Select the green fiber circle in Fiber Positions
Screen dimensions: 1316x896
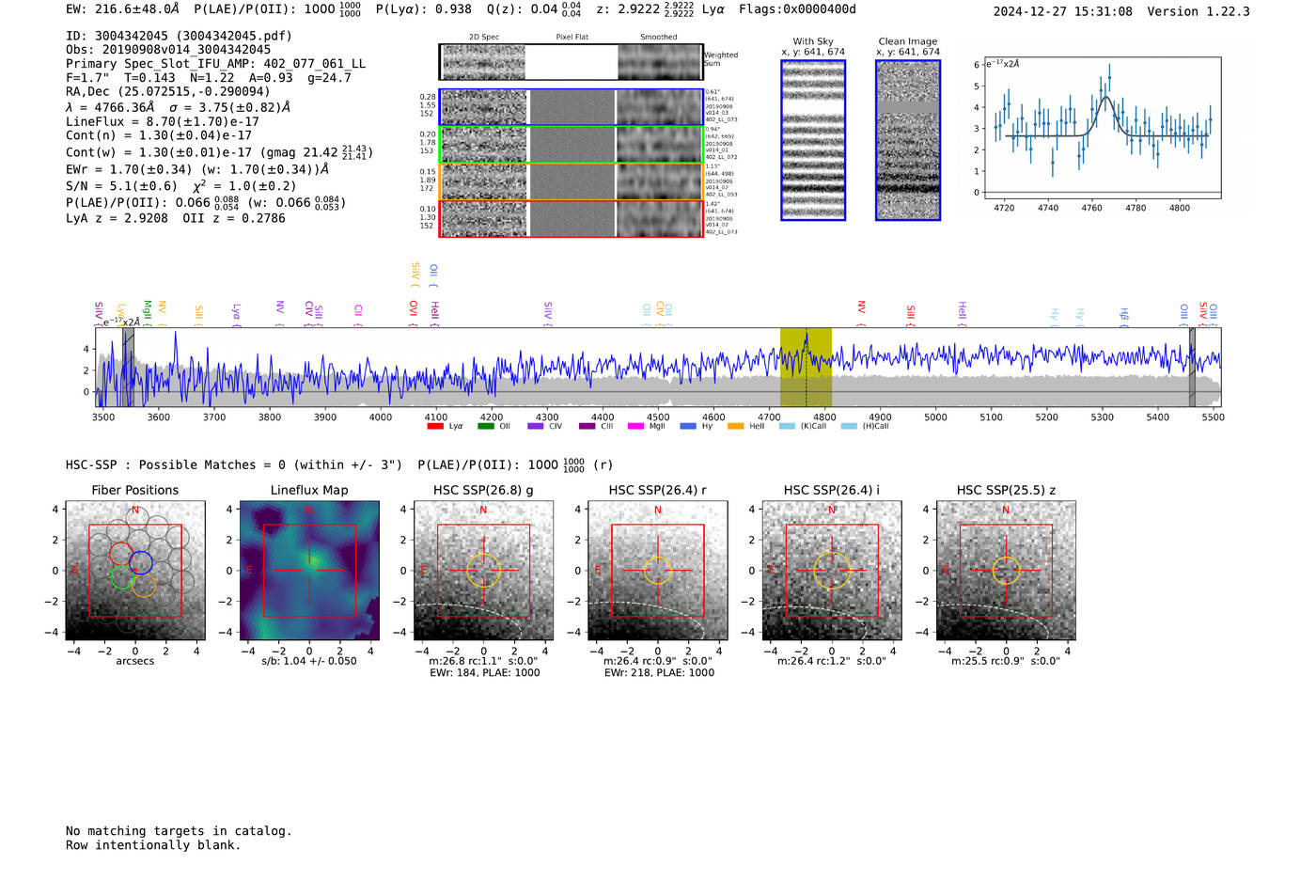122,577
